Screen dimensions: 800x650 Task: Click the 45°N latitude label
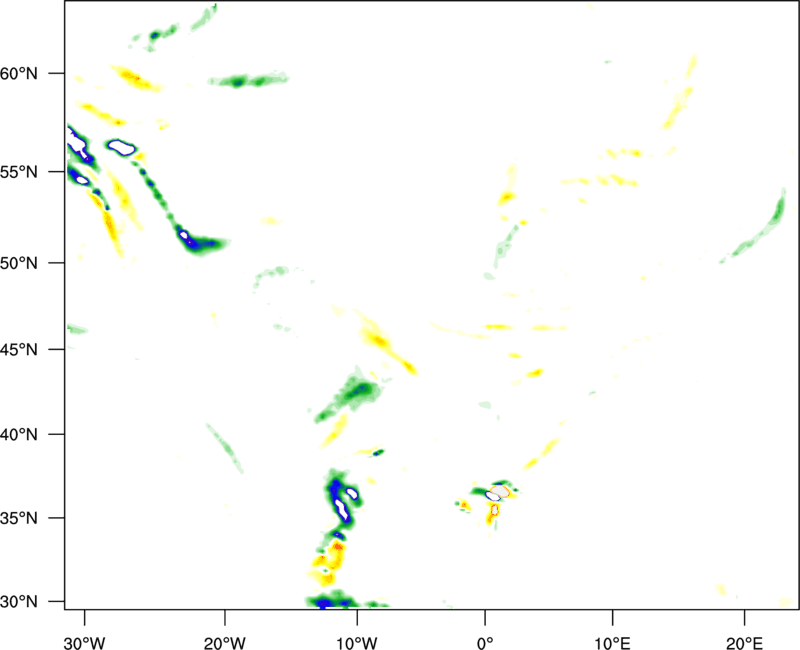(19, 350)
